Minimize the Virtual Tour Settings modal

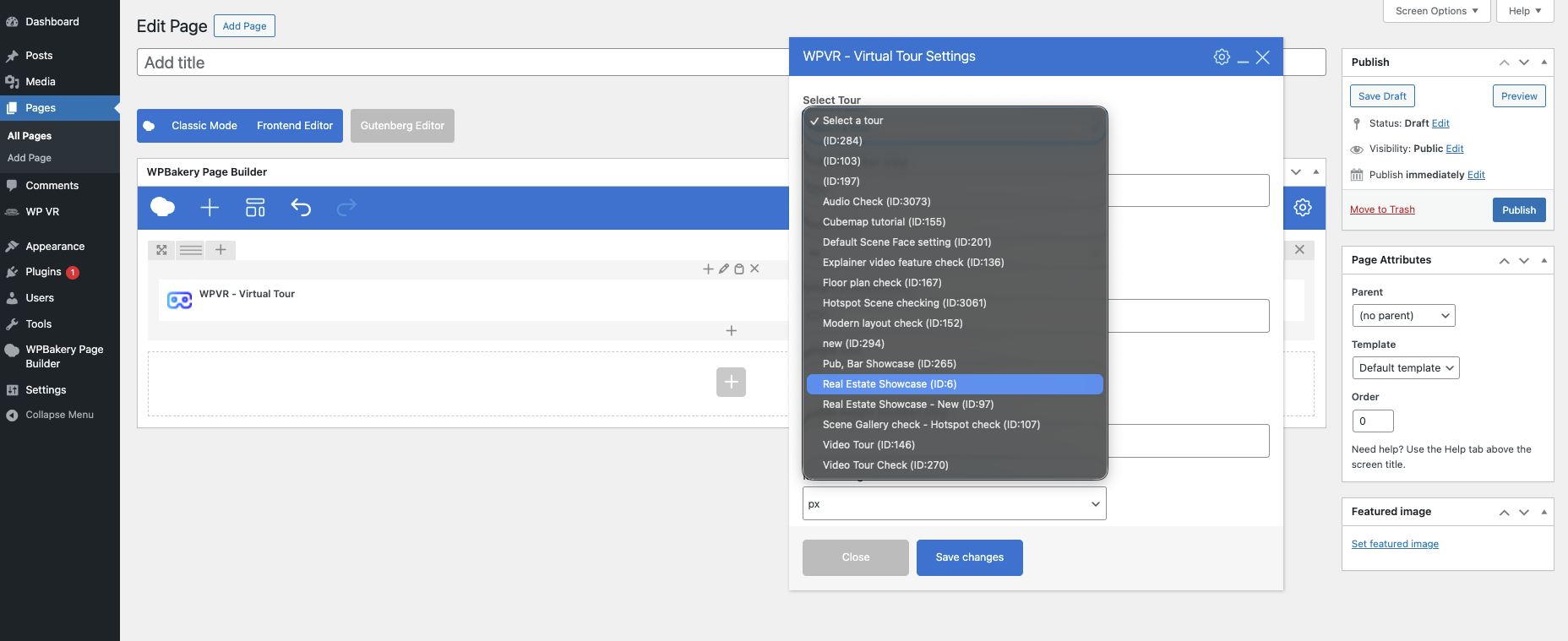pyautogui.click(x=1243, y=57)
